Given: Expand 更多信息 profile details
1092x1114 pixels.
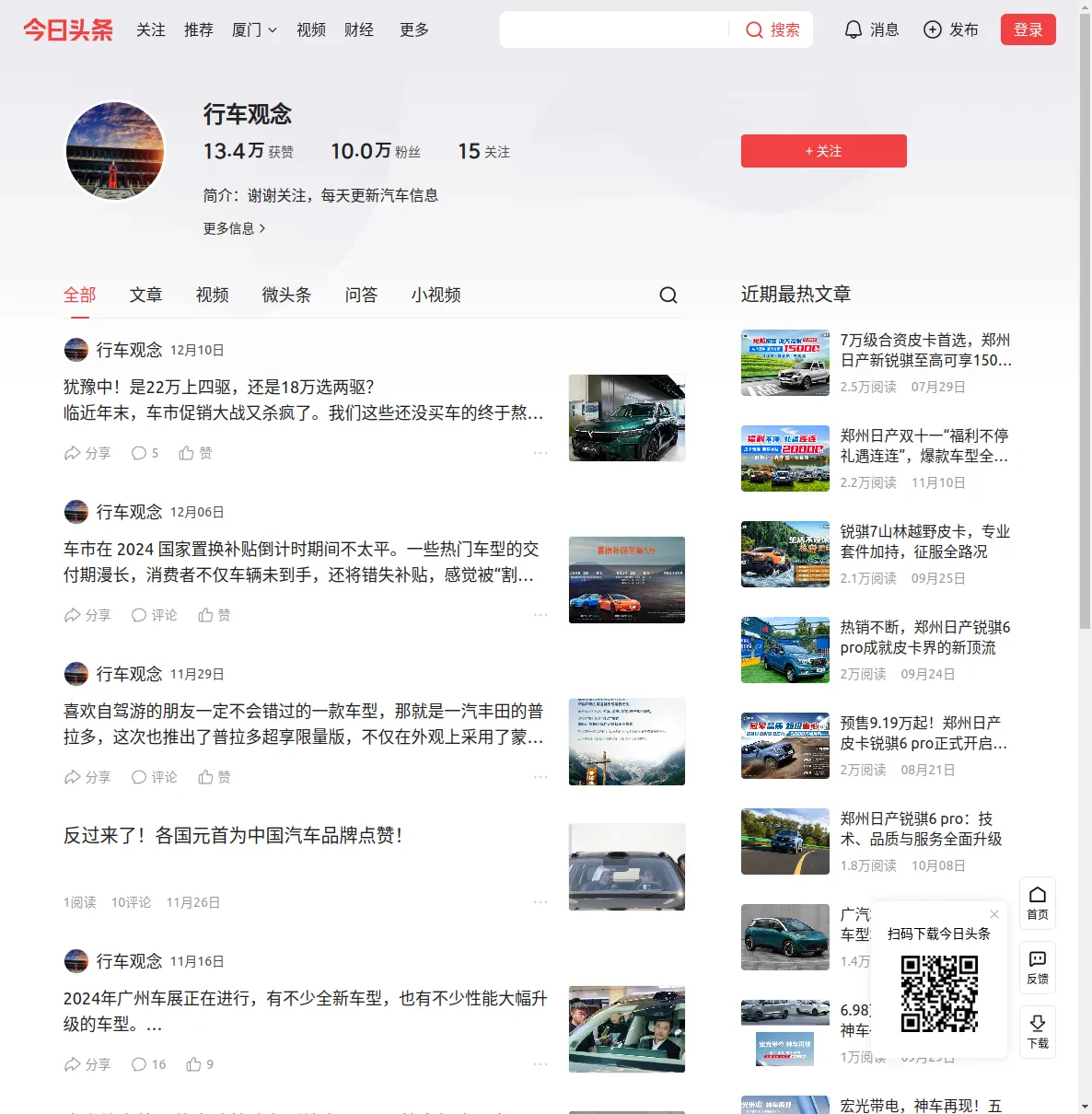Looking at the screenshot, I should (235, 228).
